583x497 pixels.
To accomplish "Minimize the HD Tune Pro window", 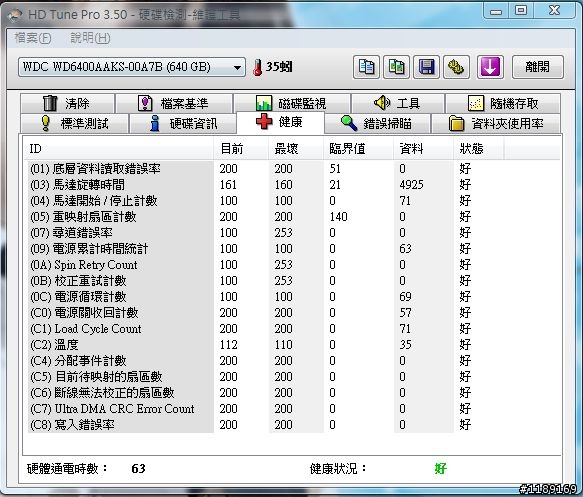I will [x=496, y=11].
